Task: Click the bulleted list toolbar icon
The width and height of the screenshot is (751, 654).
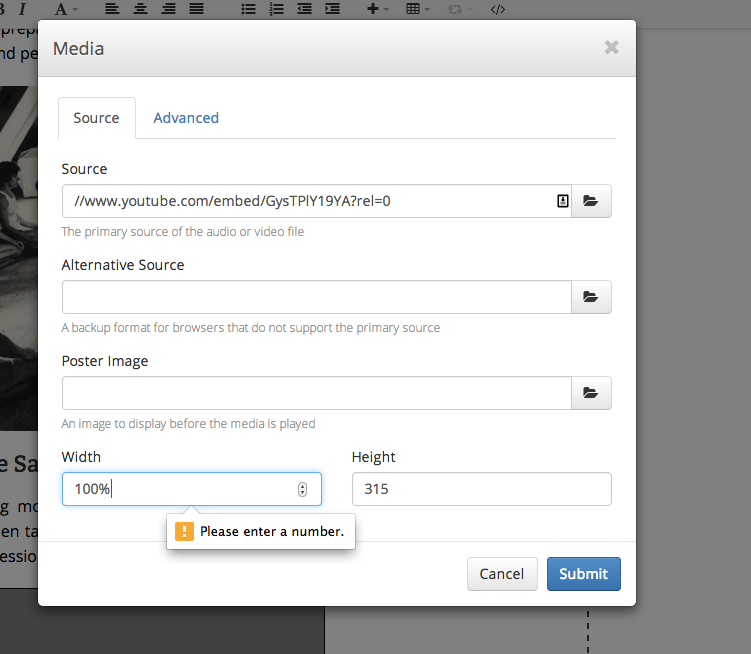Action: (248, 9)
